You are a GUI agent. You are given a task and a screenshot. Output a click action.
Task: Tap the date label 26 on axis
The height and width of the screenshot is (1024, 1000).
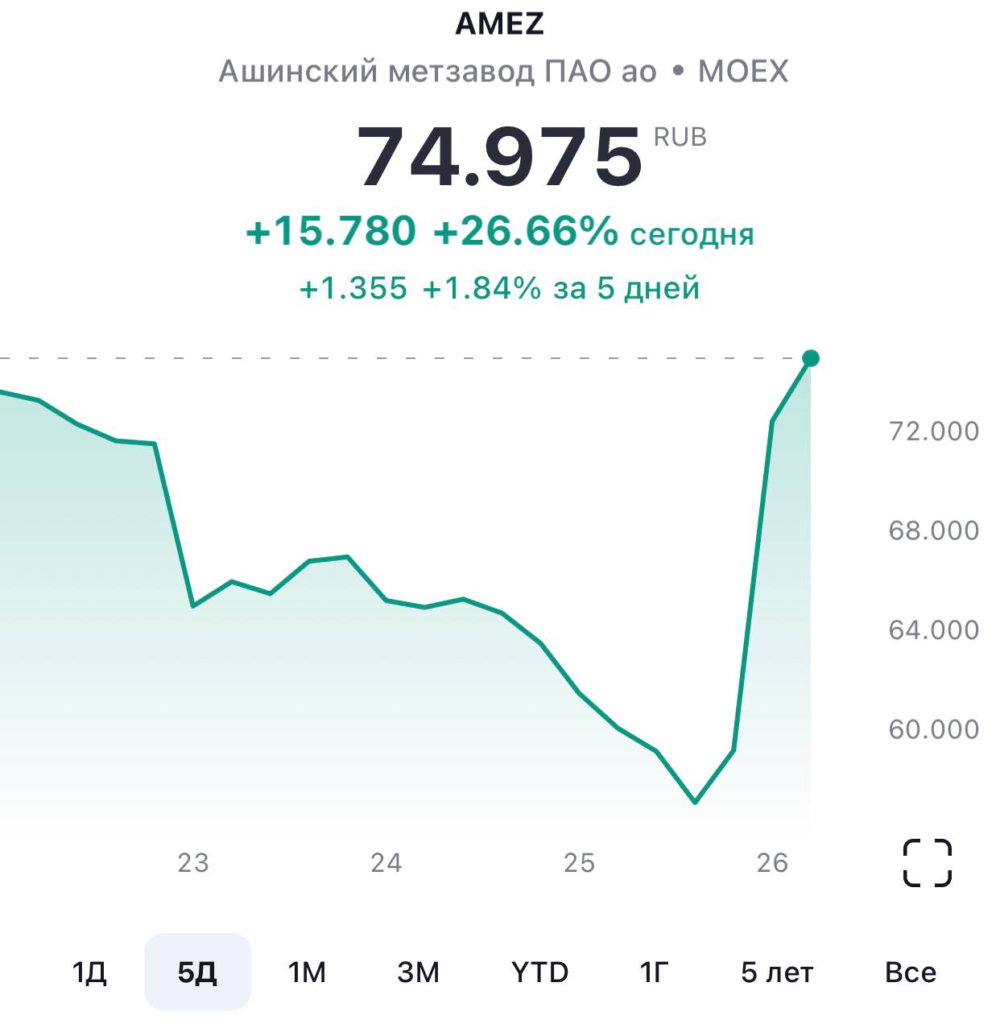(773, 863)
